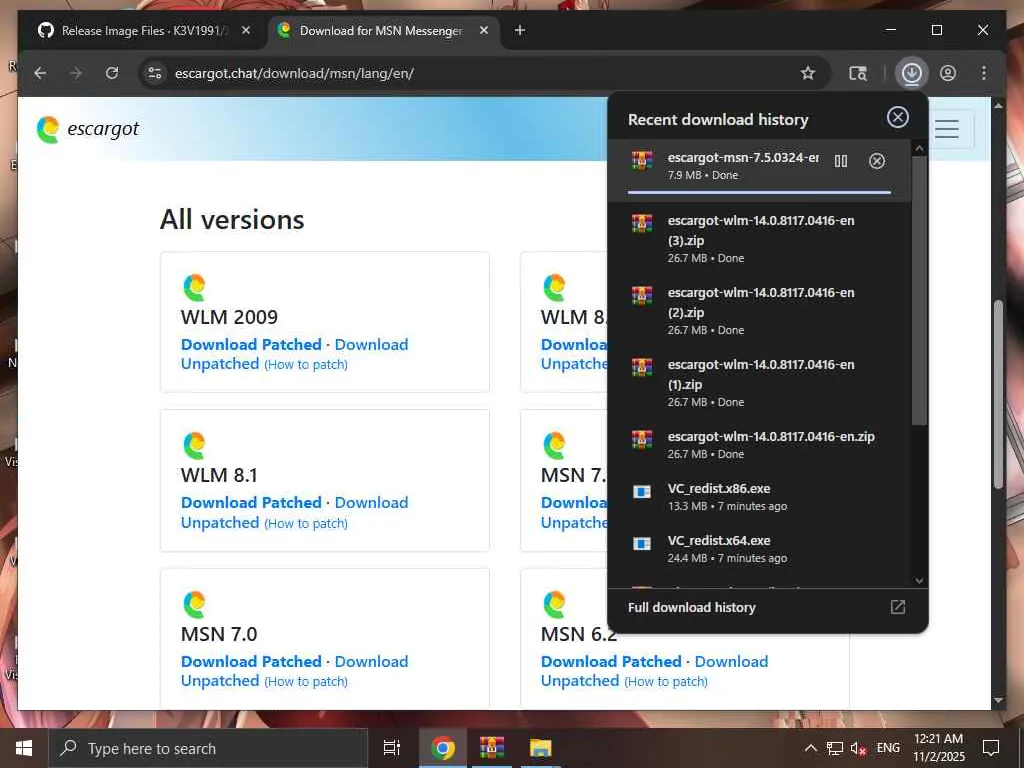Viewport: 1024px width, 768px height.
Task: Click Download Patched for MSN 7.0
Action: point(251,661)
